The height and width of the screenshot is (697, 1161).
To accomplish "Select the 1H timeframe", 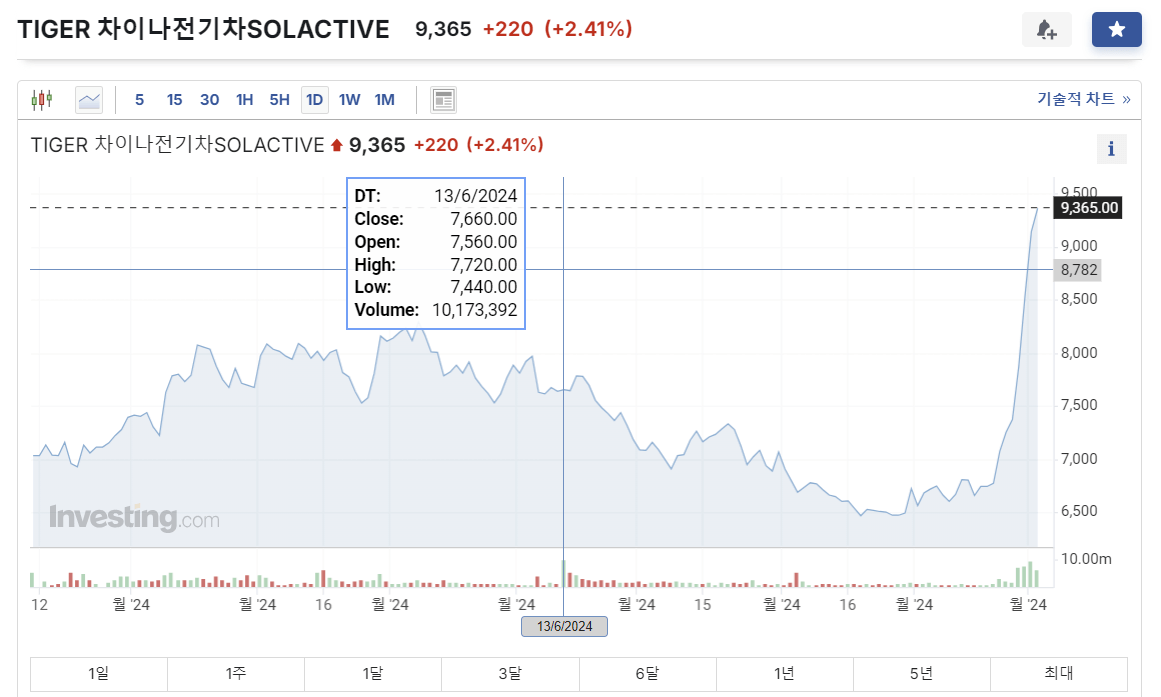I will point(244,99).
